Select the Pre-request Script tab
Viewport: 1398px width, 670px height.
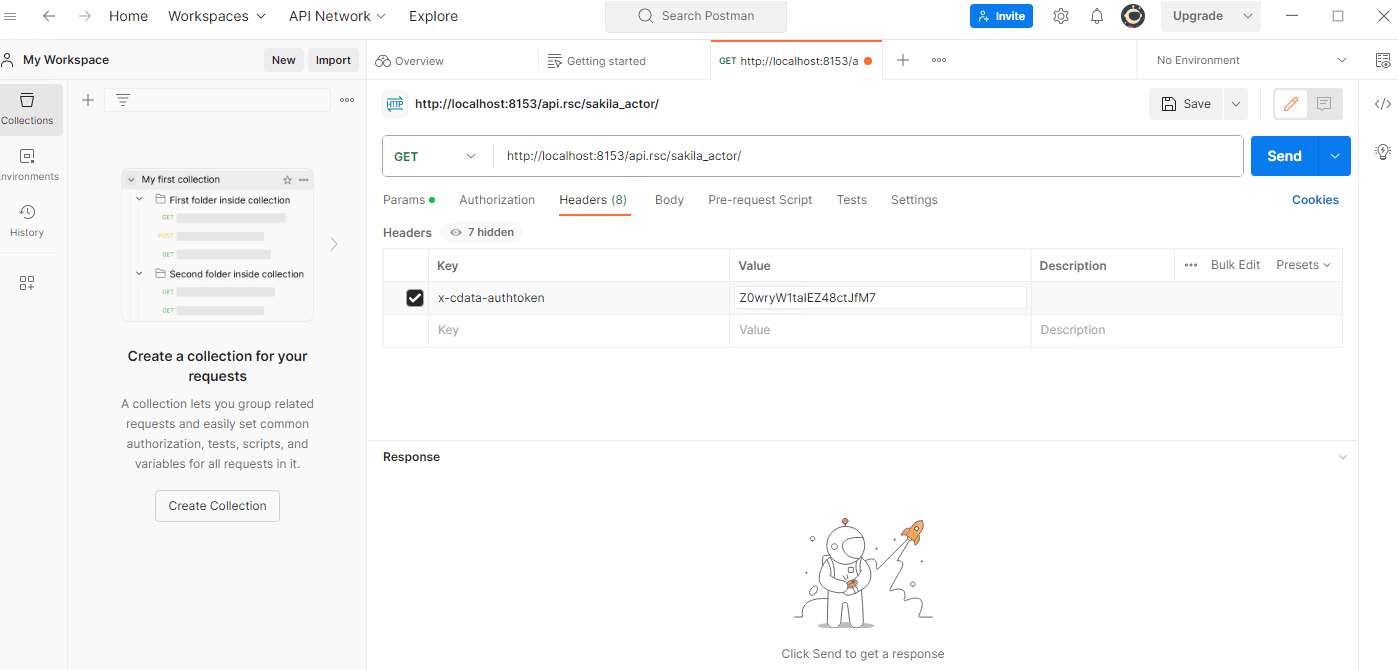pos(760,200)
